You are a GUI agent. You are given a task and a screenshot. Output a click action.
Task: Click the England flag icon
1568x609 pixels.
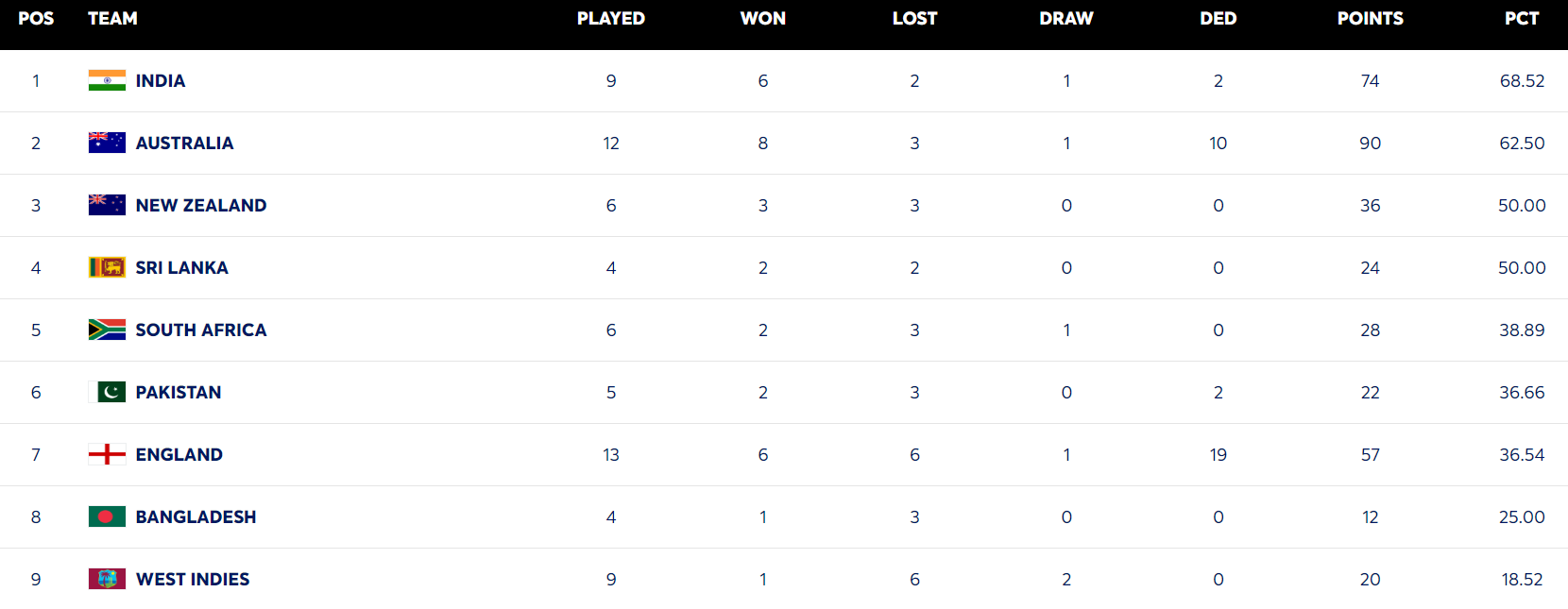[x=107, y=454]
